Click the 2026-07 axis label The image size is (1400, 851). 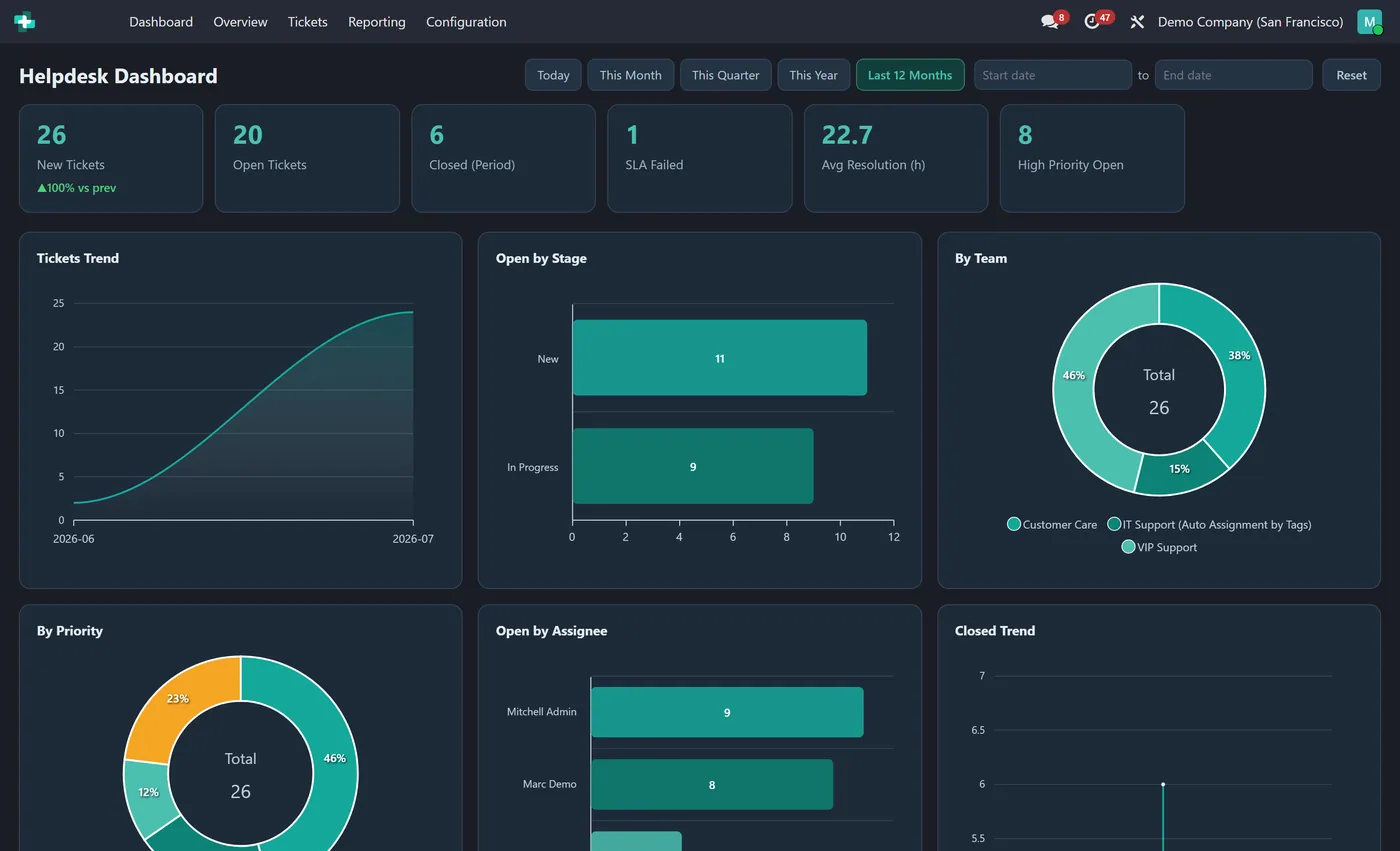[x=413, y=539]
